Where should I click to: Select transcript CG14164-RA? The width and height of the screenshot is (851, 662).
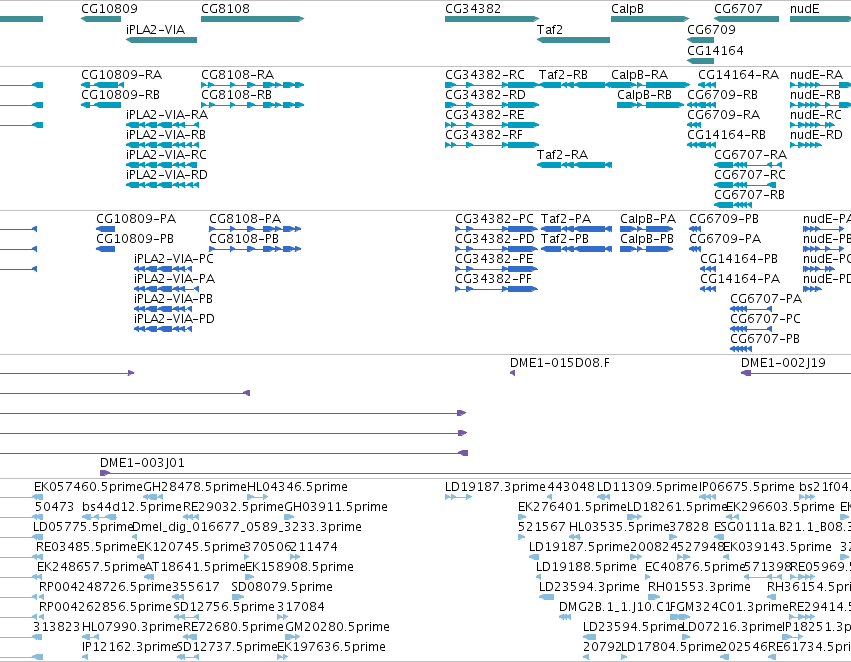click(x=738, y=74)
